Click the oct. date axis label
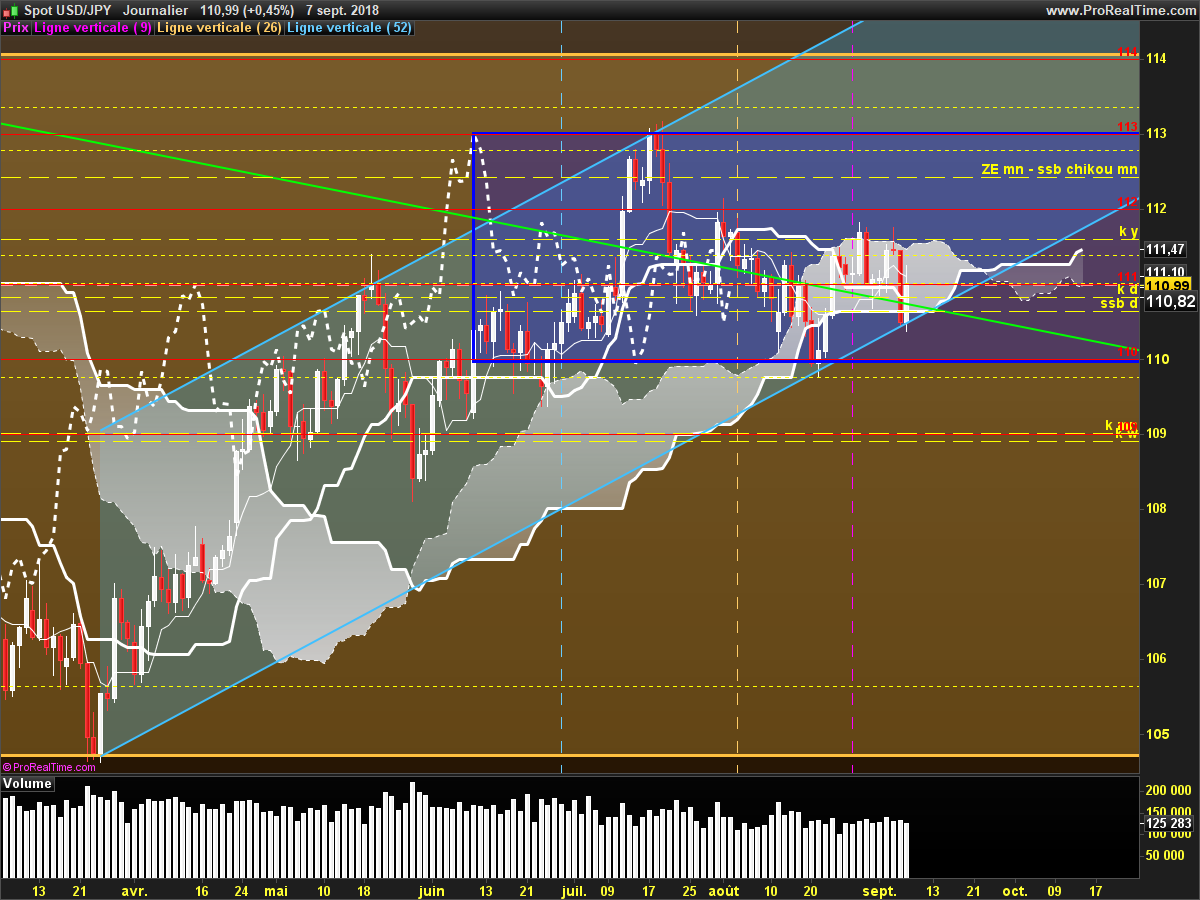The width and height of the screenshot is (1200, 900). pos(1015,890)
